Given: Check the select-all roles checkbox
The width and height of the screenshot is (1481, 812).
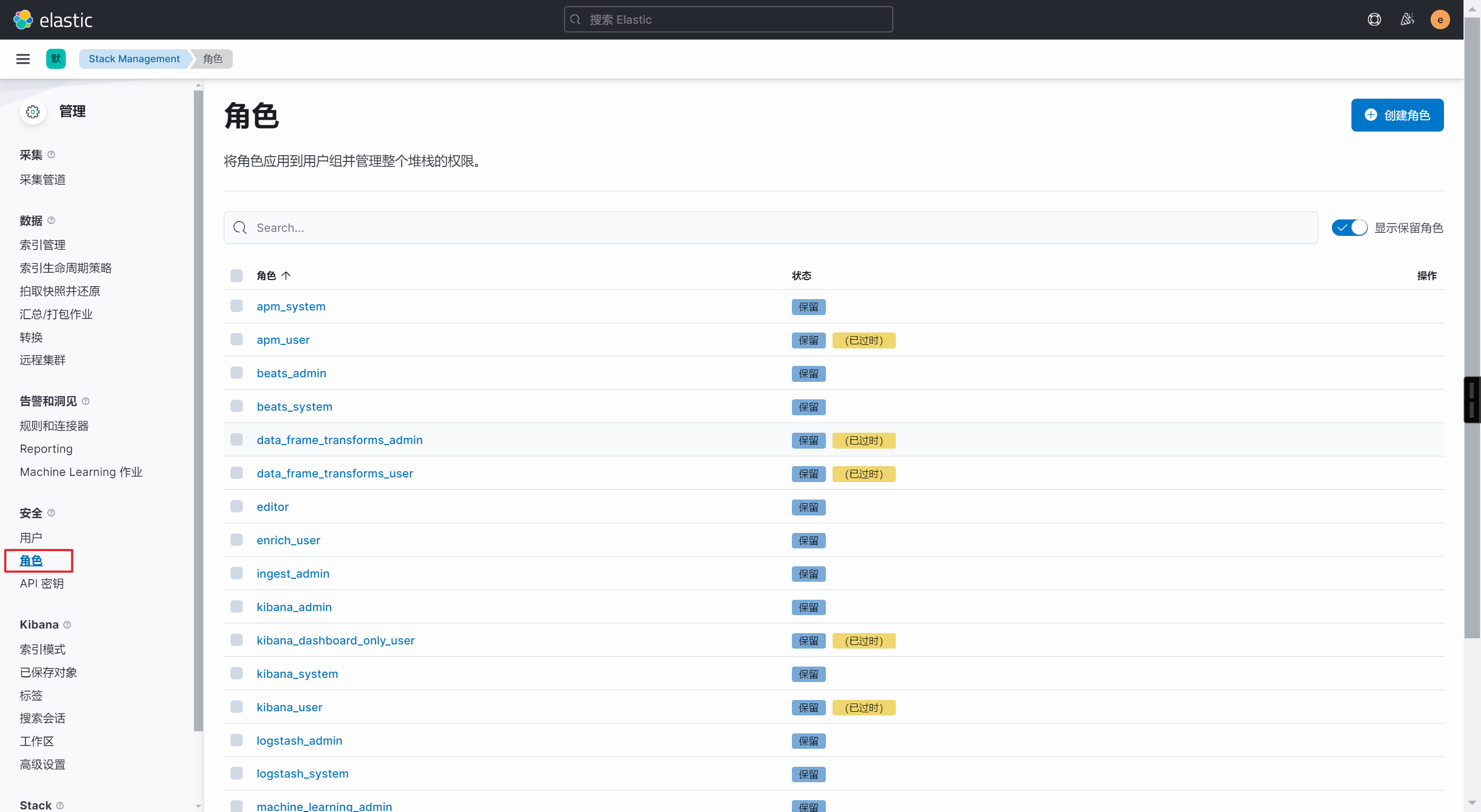Looking at the screenshot, I should (x=237, y=276).
